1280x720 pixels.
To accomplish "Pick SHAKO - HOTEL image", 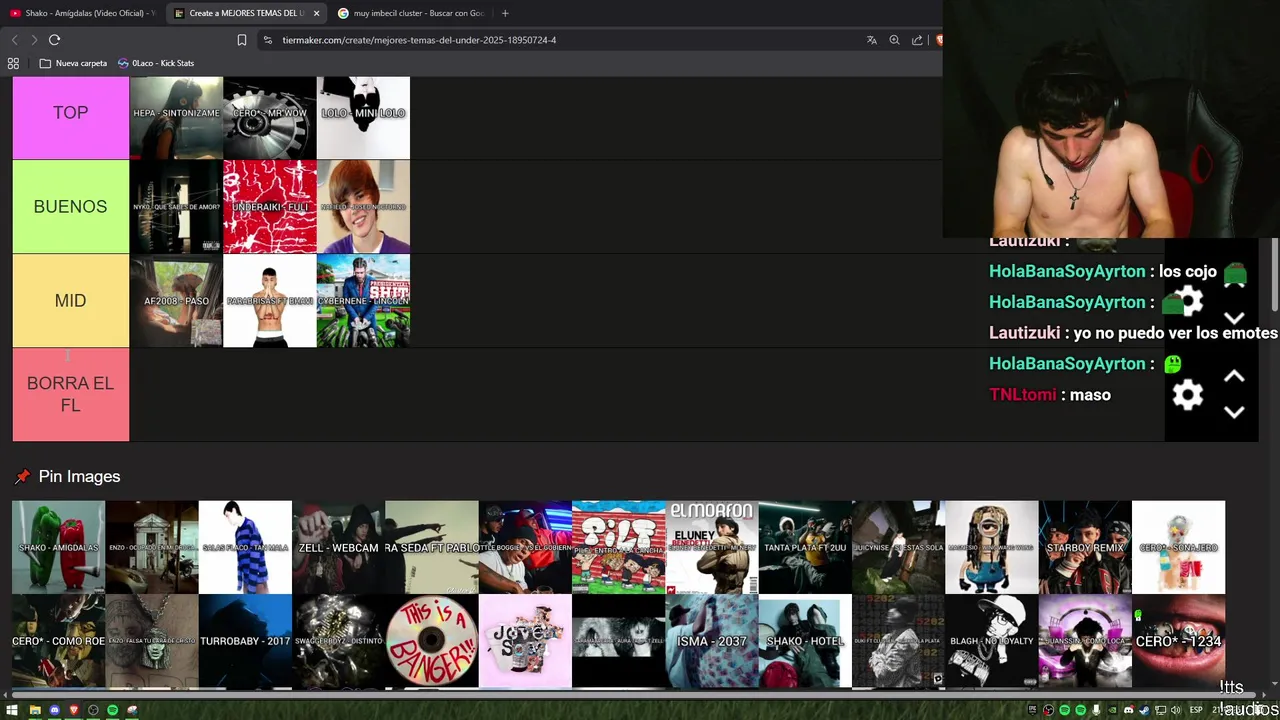I will (x=805, y=641).
